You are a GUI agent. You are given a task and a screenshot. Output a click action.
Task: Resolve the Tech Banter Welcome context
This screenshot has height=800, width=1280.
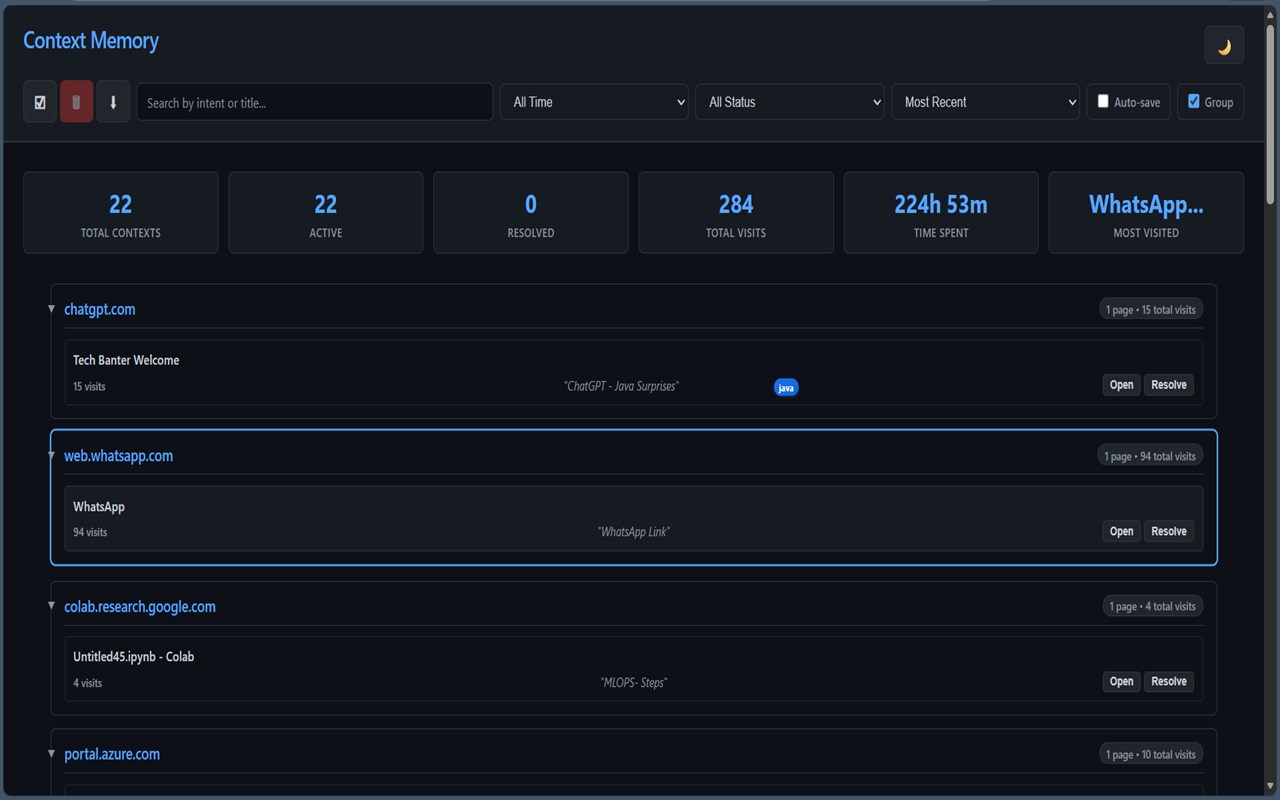(x=1168, y=385)
